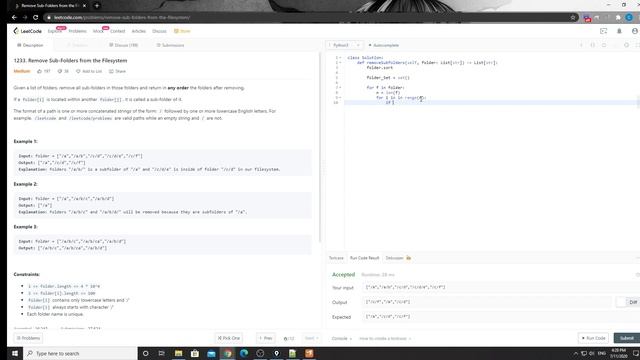The width and height of the screenshot is (640, 360).
Task: Toggle the Diff switch
Action: coord(621,302)
